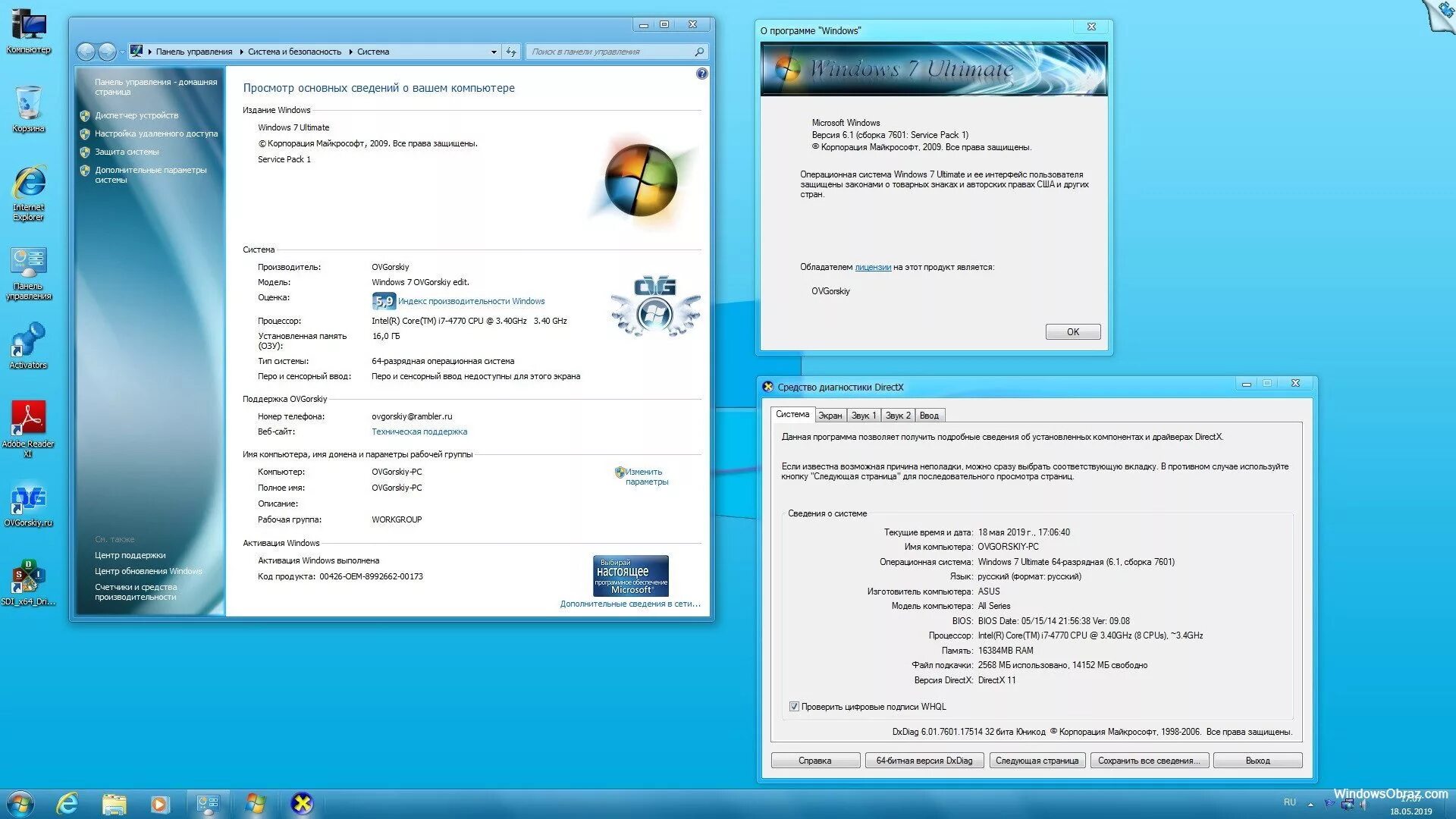The height and width of the screenshot is (819, 1456).
Task: Open the Компьютер desktop icon
Action: pos(29,30)
